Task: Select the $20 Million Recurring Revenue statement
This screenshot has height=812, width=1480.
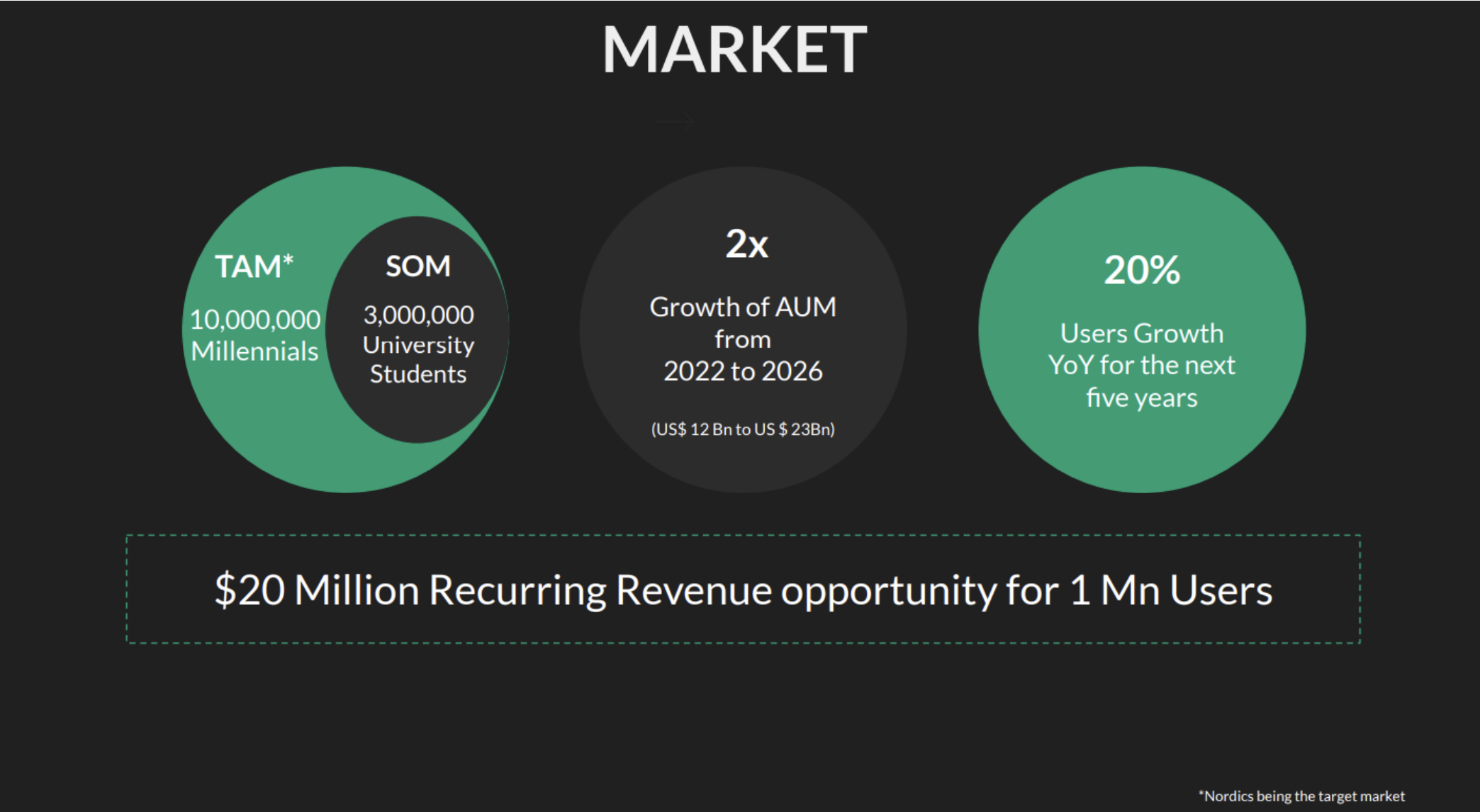Action: 744,590
